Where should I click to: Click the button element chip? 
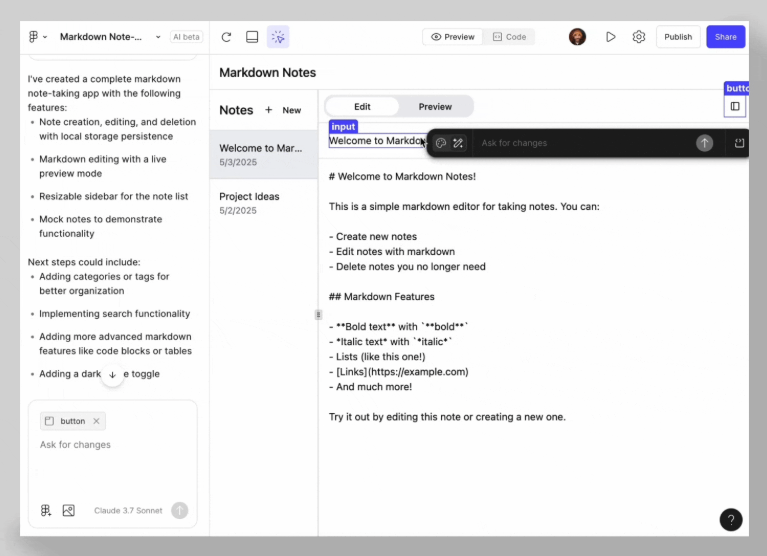73,421
